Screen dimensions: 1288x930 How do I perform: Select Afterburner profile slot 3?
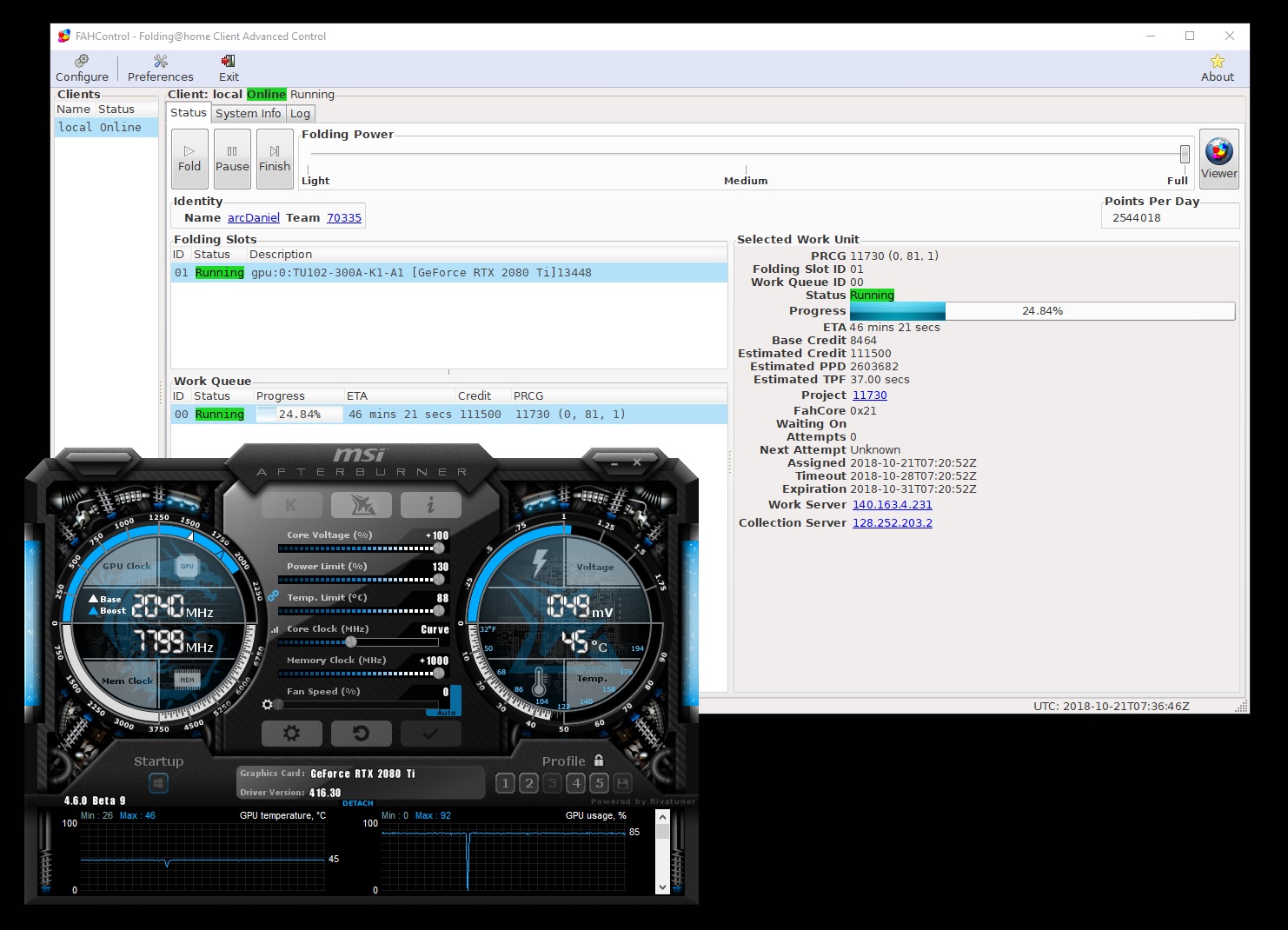pyautogui.click(x=553, y=784)
